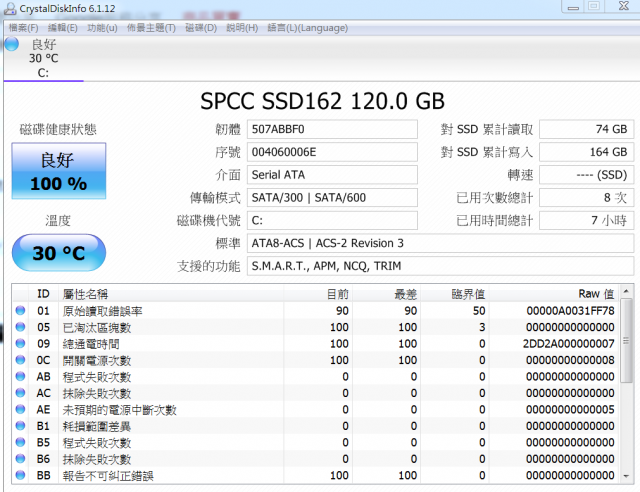Viewport: 640px width, 492px height.
Task: Click the interface field Serial ATA
Action: point(332,175)
